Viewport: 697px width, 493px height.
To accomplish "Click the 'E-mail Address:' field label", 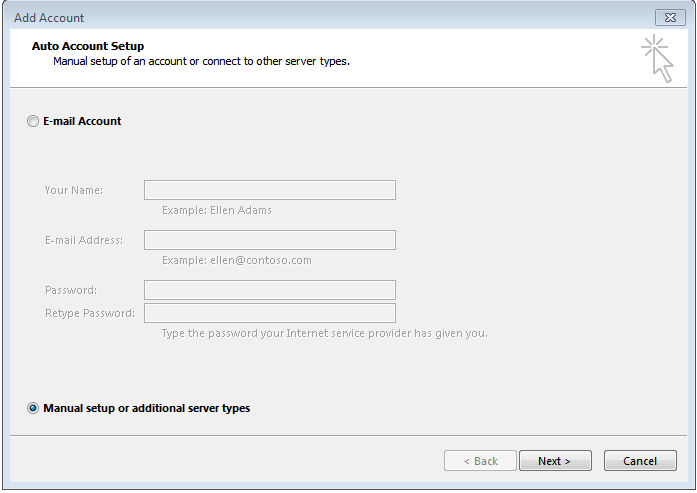I will tap(84, 240).
